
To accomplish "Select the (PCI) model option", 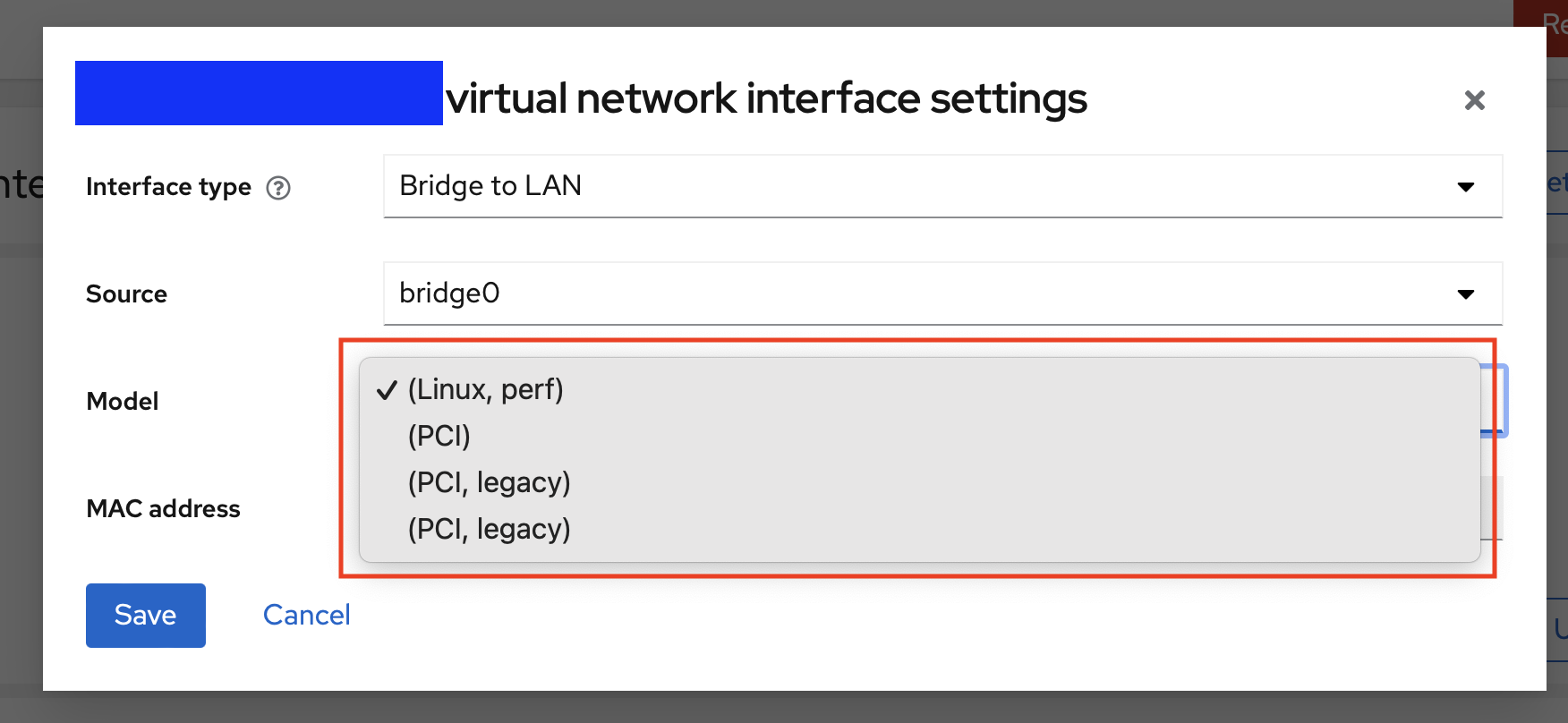I will 439,436.
